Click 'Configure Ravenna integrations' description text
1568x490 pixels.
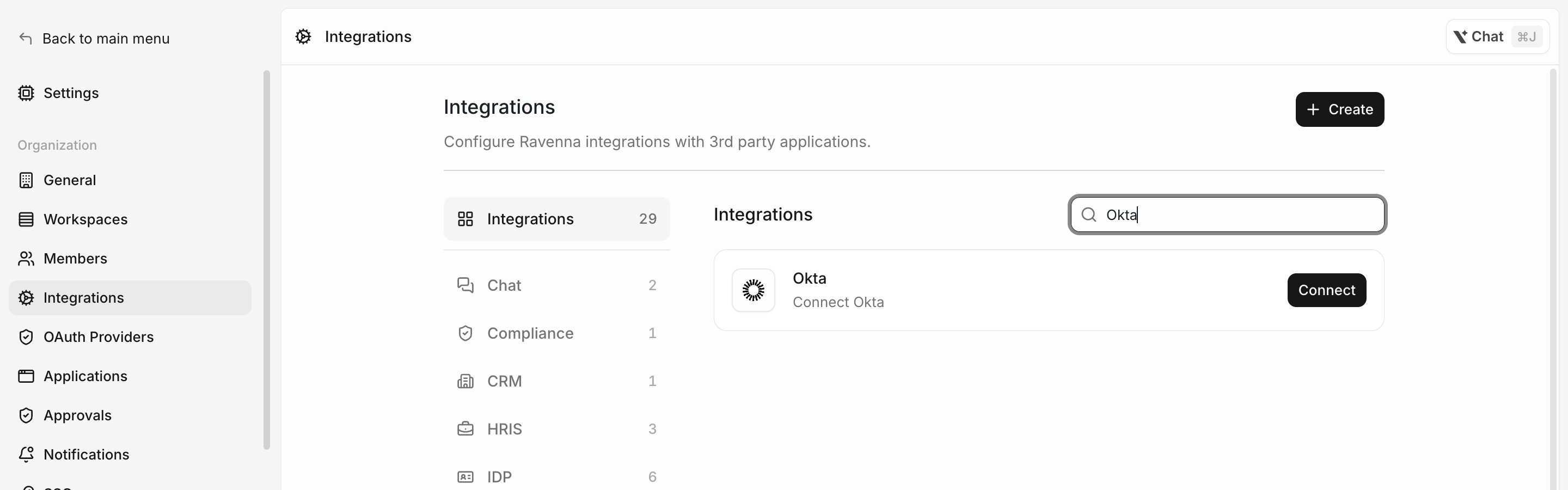tap(657, 142)
